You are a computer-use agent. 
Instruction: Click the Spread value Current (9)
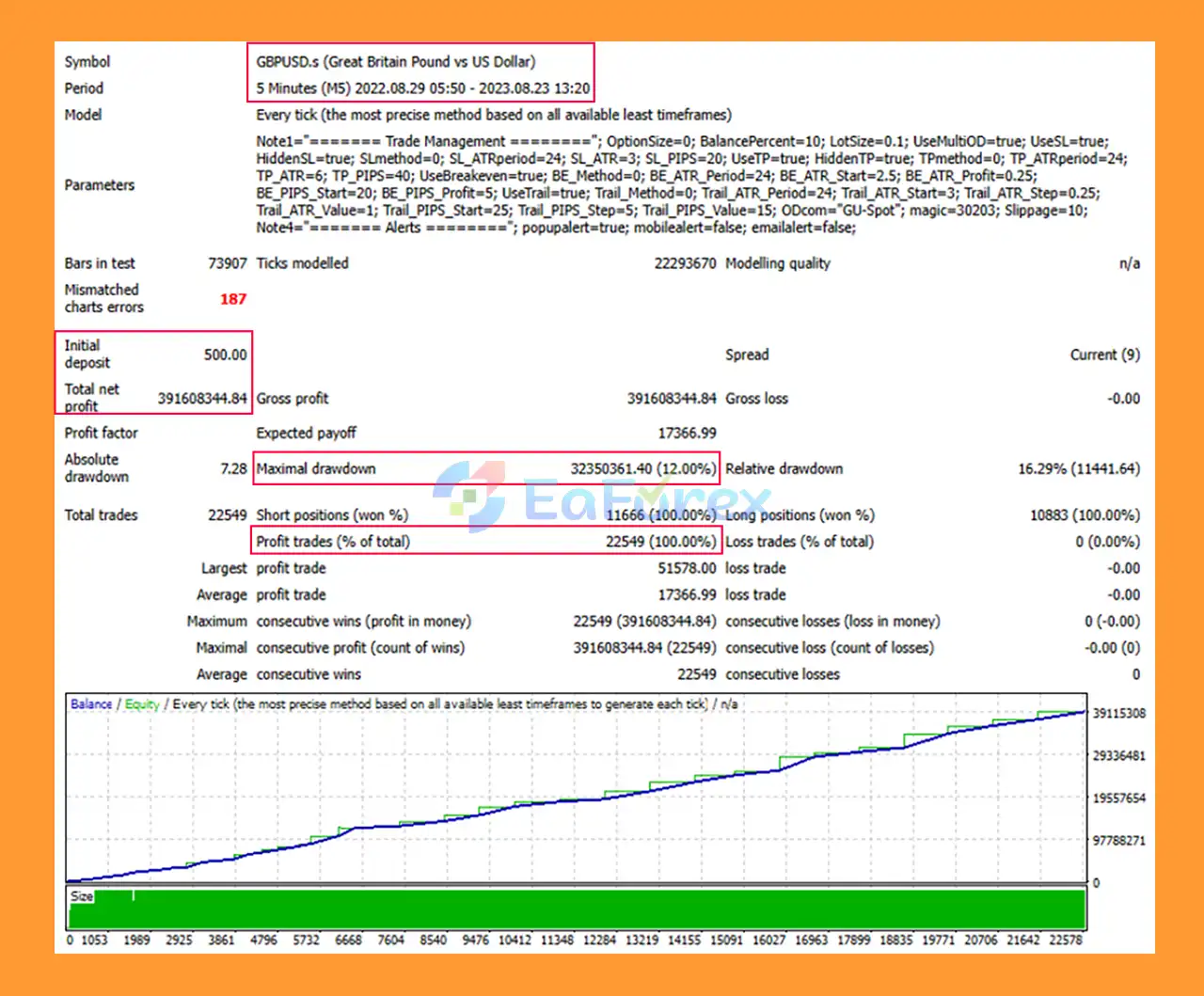click(x=1104, y=355)
